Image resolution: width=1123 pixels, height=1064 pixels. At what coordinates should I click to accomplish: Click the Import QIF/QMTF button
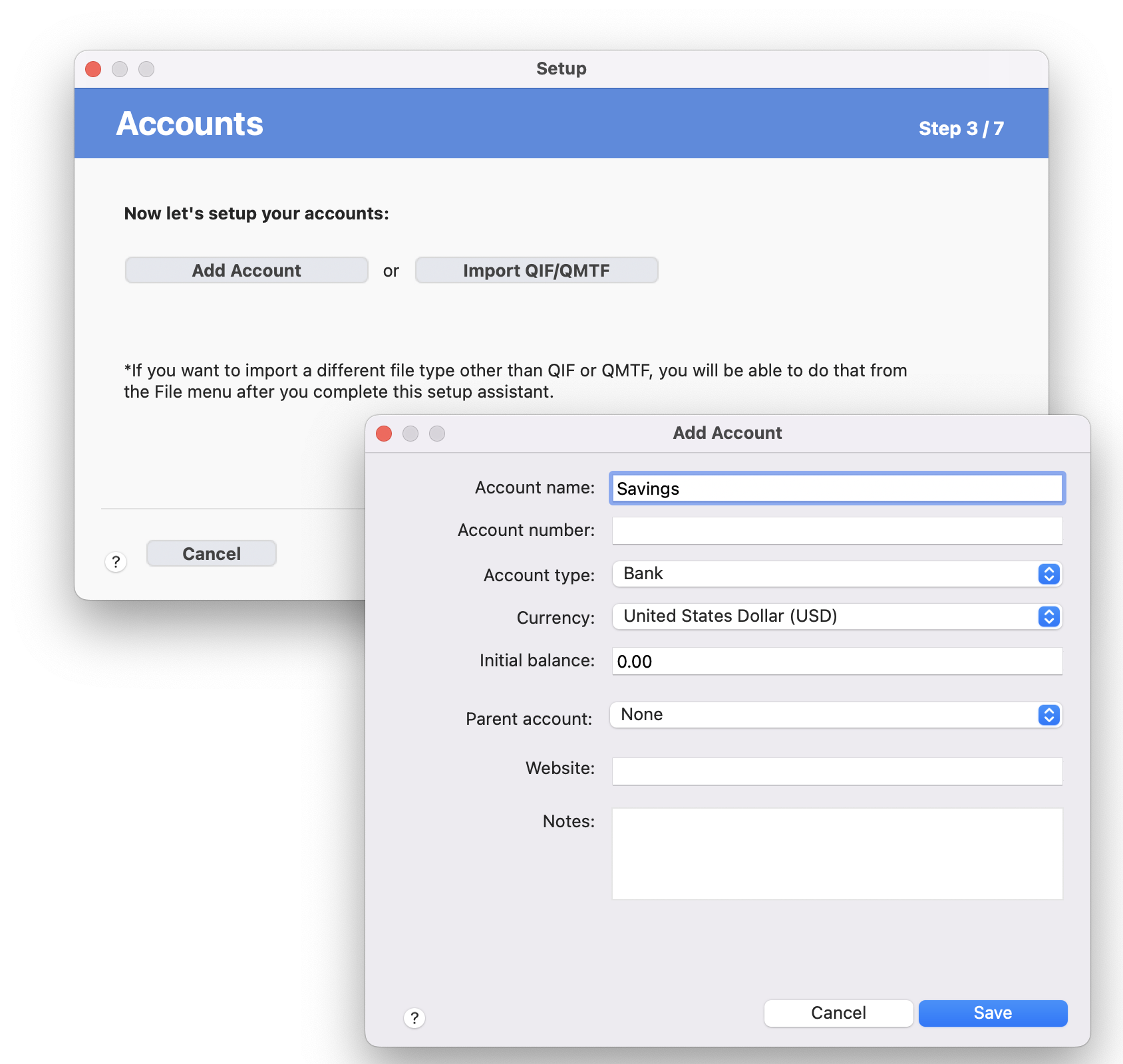point(536,270)
